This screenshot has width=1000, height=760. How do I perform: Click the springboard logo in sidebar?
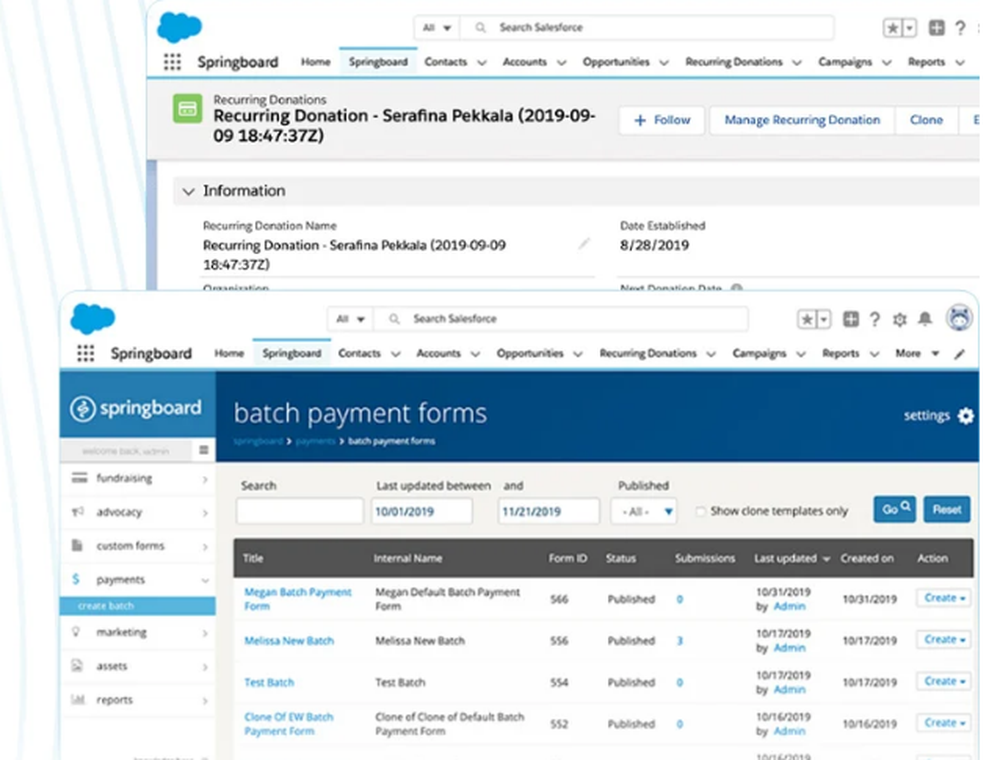coord(135,408)
